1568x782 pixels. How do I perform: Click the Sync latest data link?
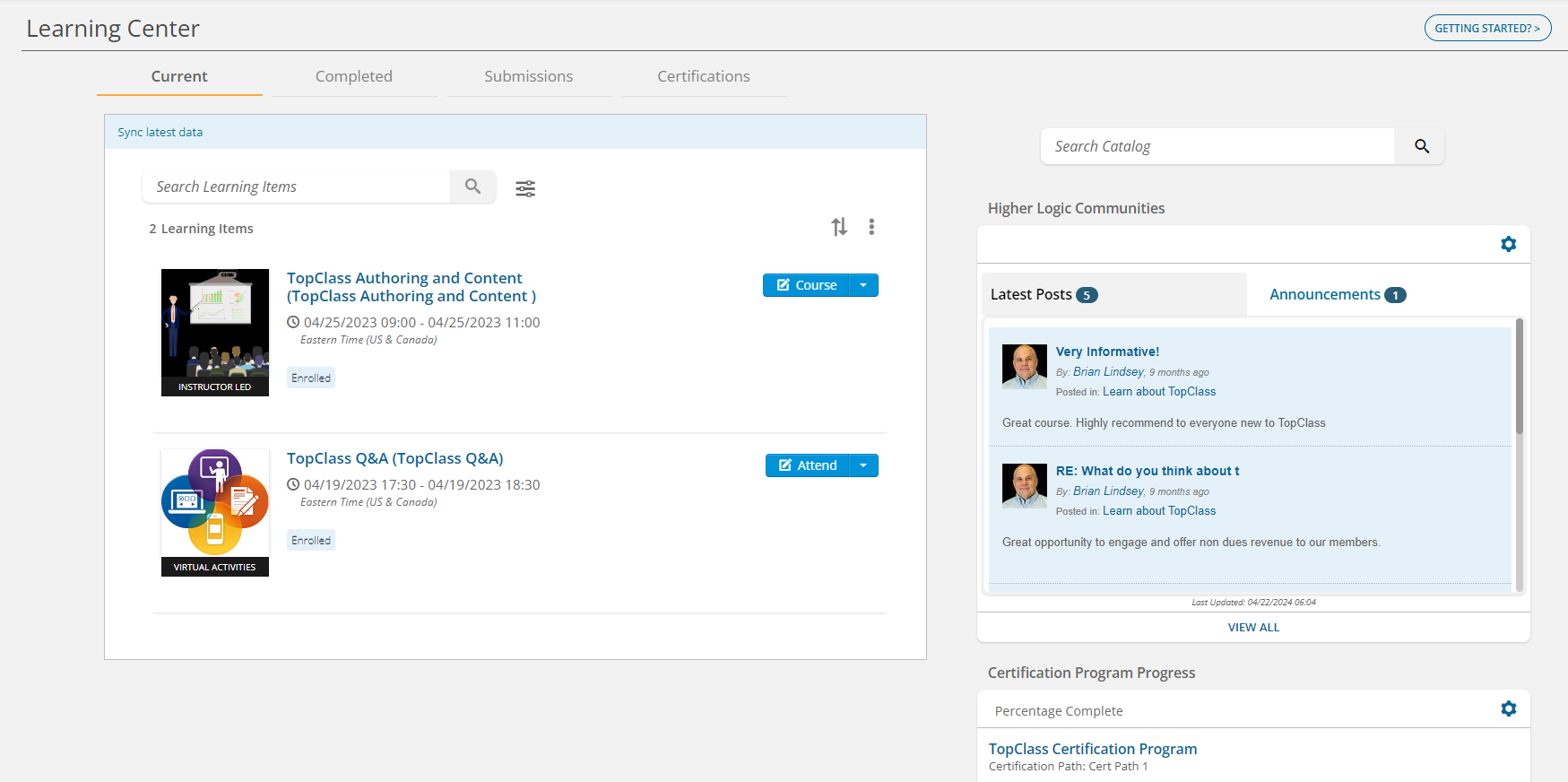click(x=160, y=132)
